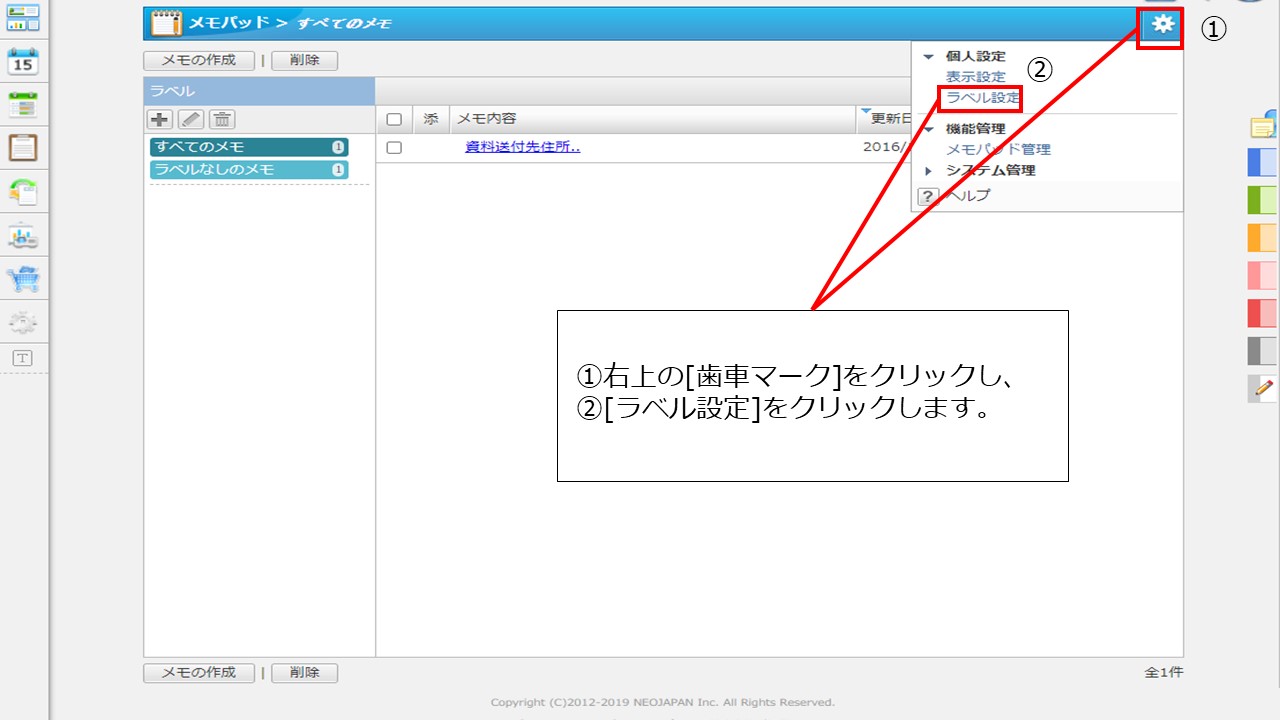Pick the blue color swatch
Screen dimensions: 1280x720
click(x=1263, y=163)
